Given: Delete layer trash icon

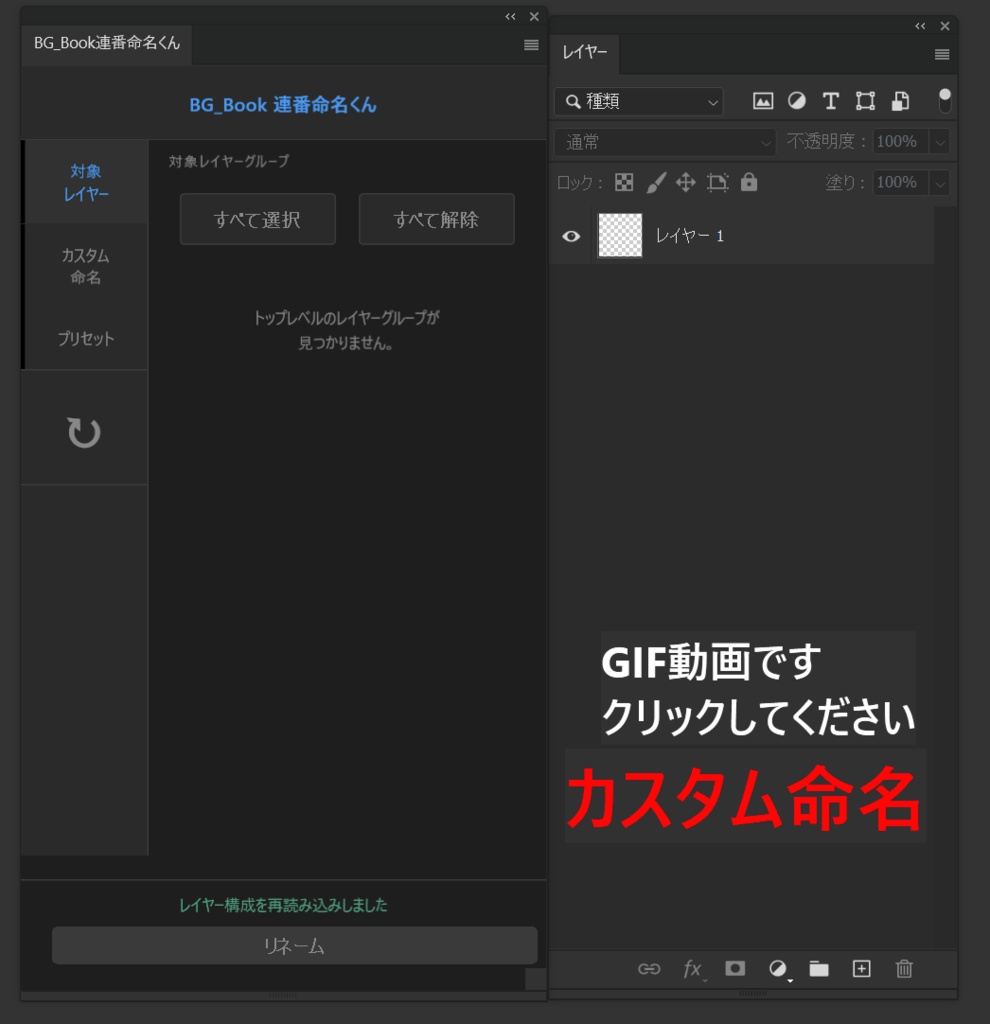Looking at the screenshot, I should click(x=904, y=968).
